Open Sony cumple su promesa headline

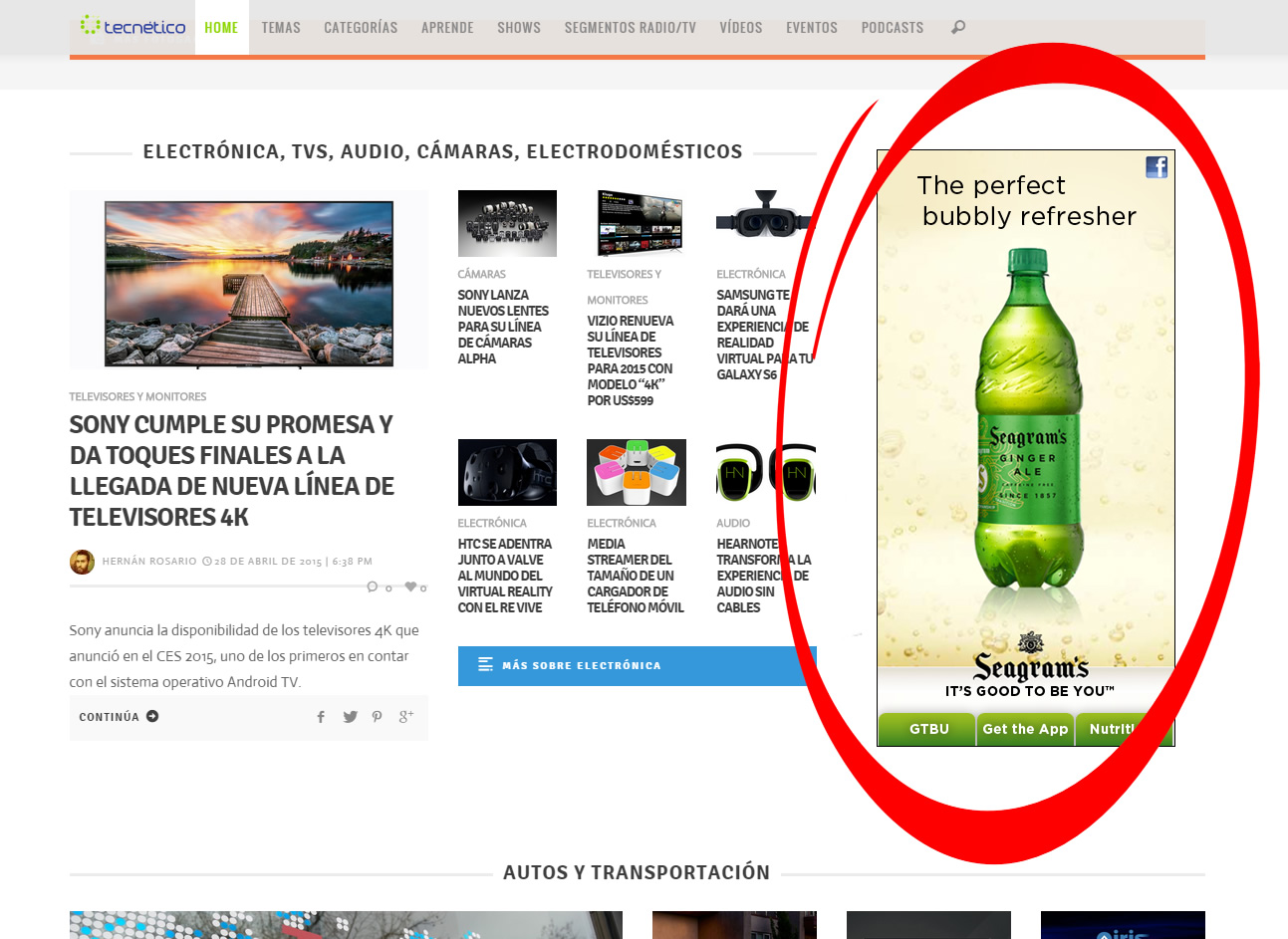[232, 471]
